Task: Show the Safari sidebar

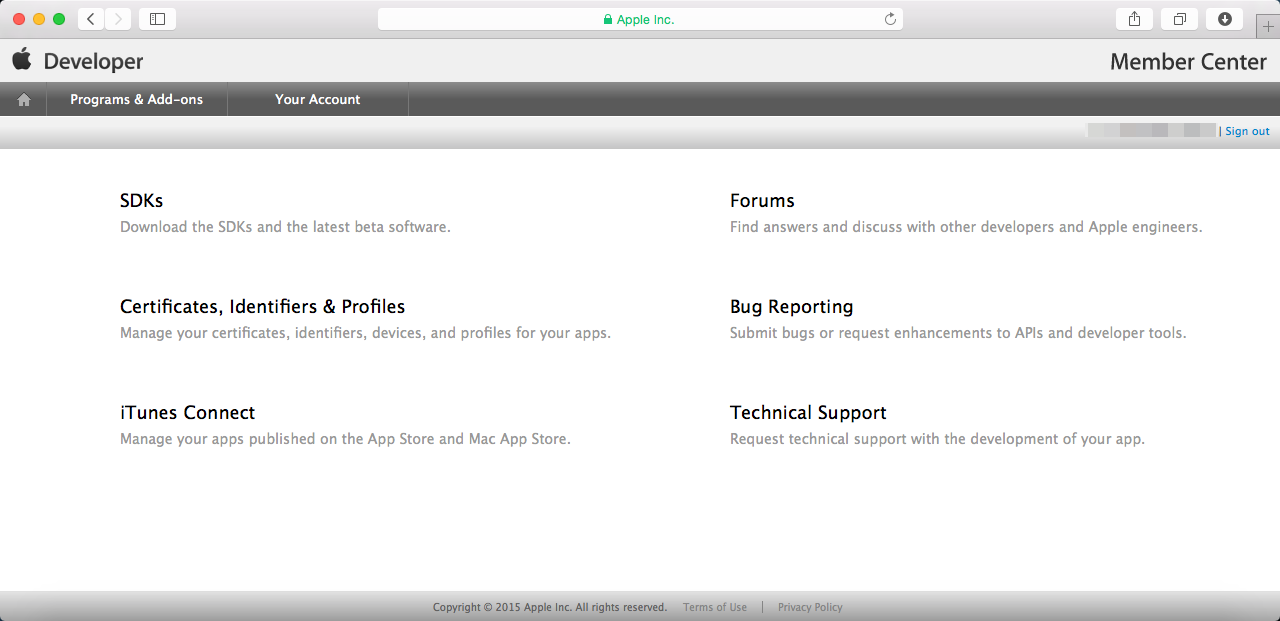Action: 157,19
